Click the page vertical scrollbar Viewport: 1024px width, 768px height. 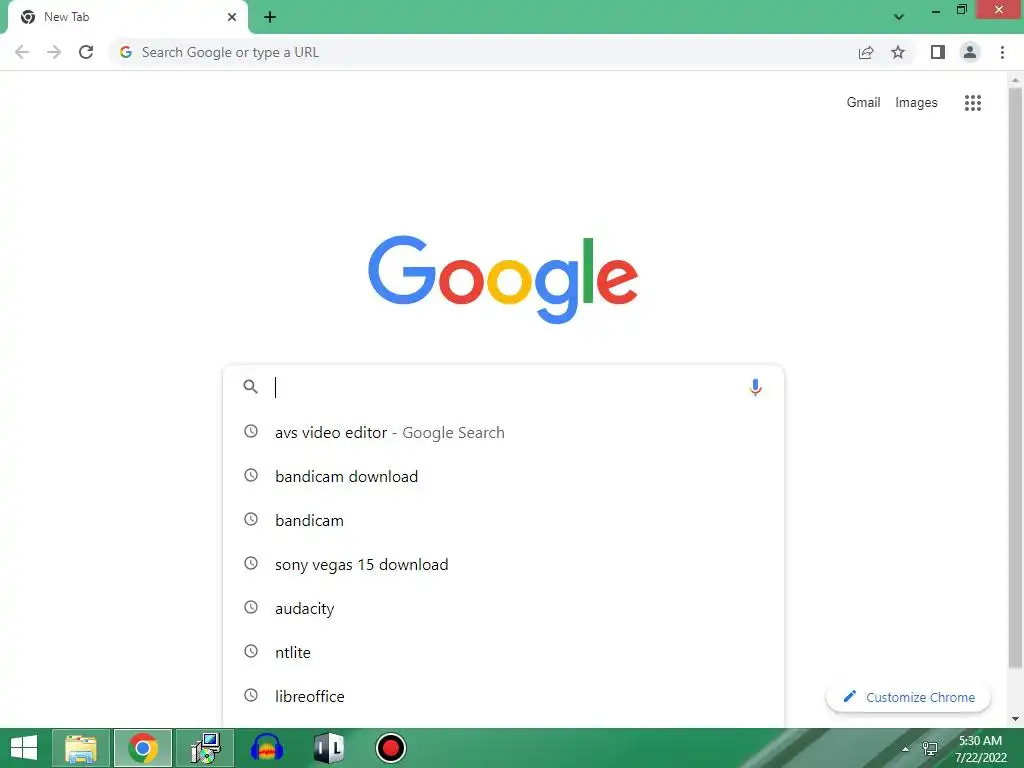1015,377
